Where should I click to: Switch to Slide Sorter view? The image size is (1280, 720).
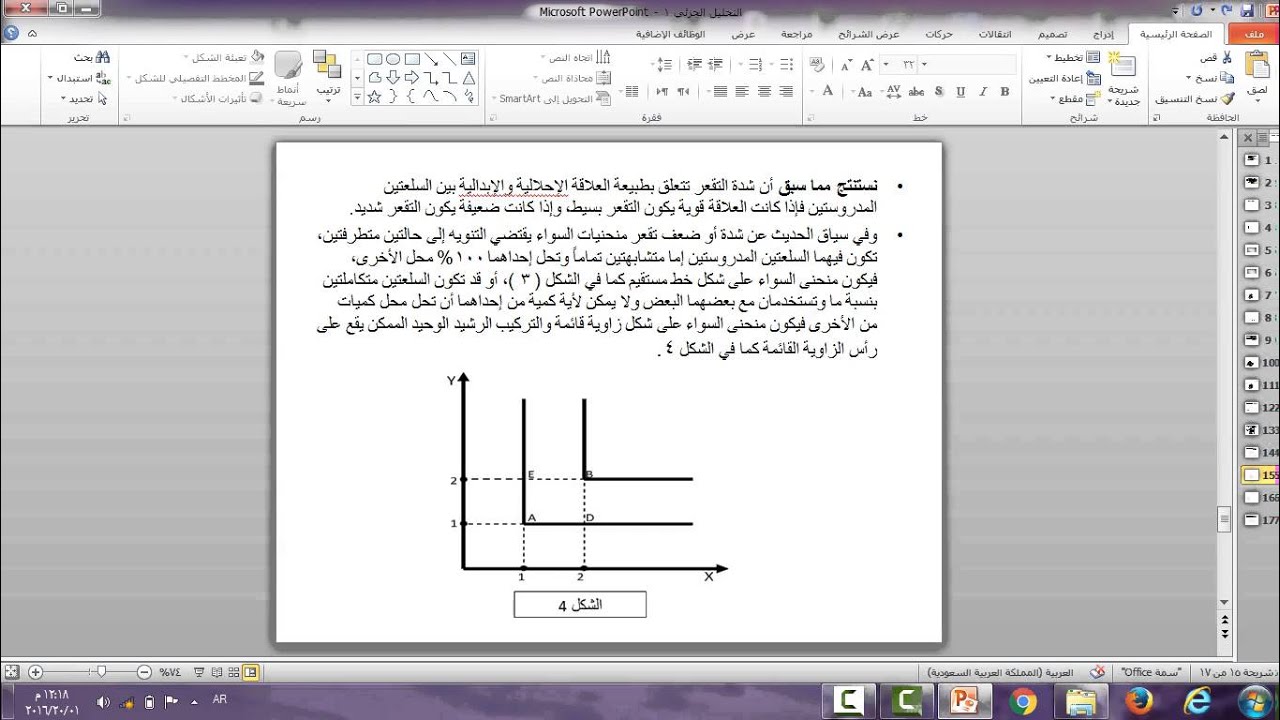click(x=234, y=672)
